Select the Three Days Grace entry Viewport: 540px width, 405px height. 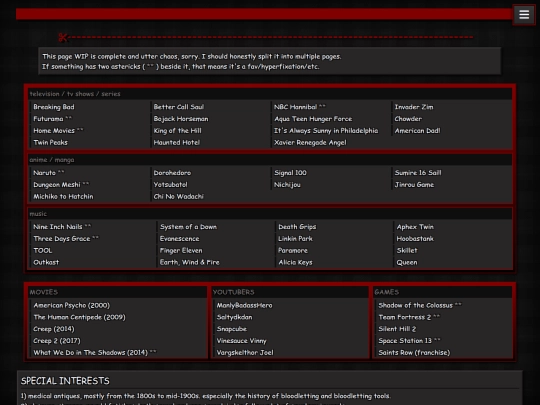(66, 238)
